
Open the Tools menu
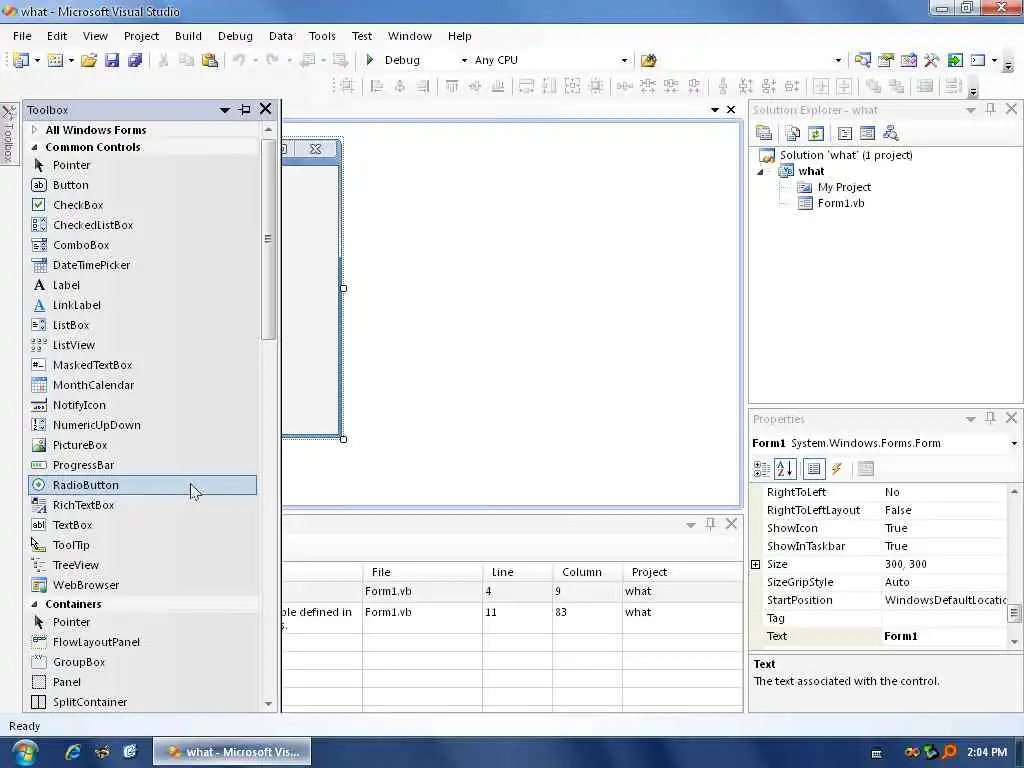point(322,36)
